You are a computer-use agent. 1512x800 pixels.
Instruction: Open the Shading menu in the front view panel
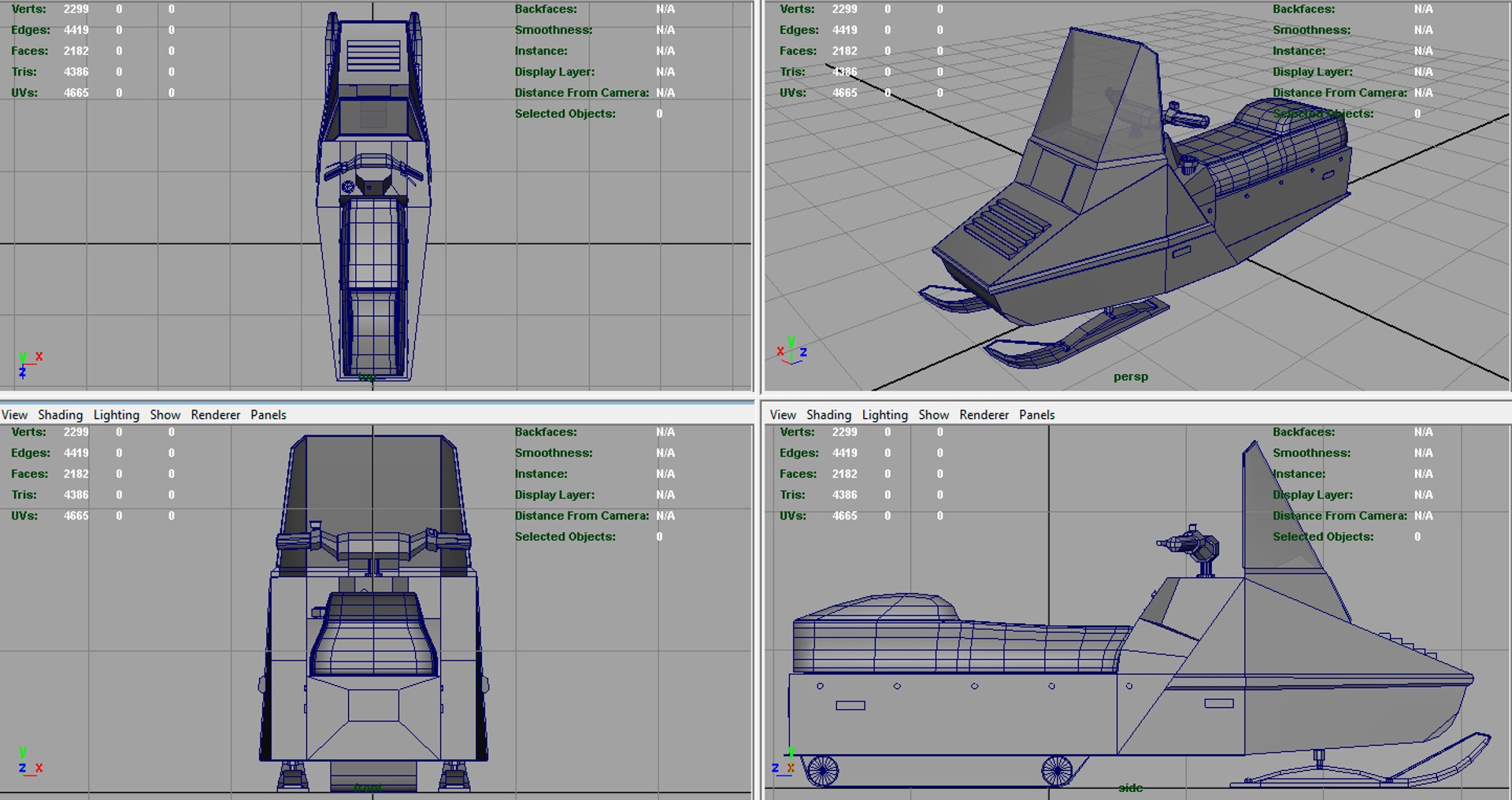(60, 415)
